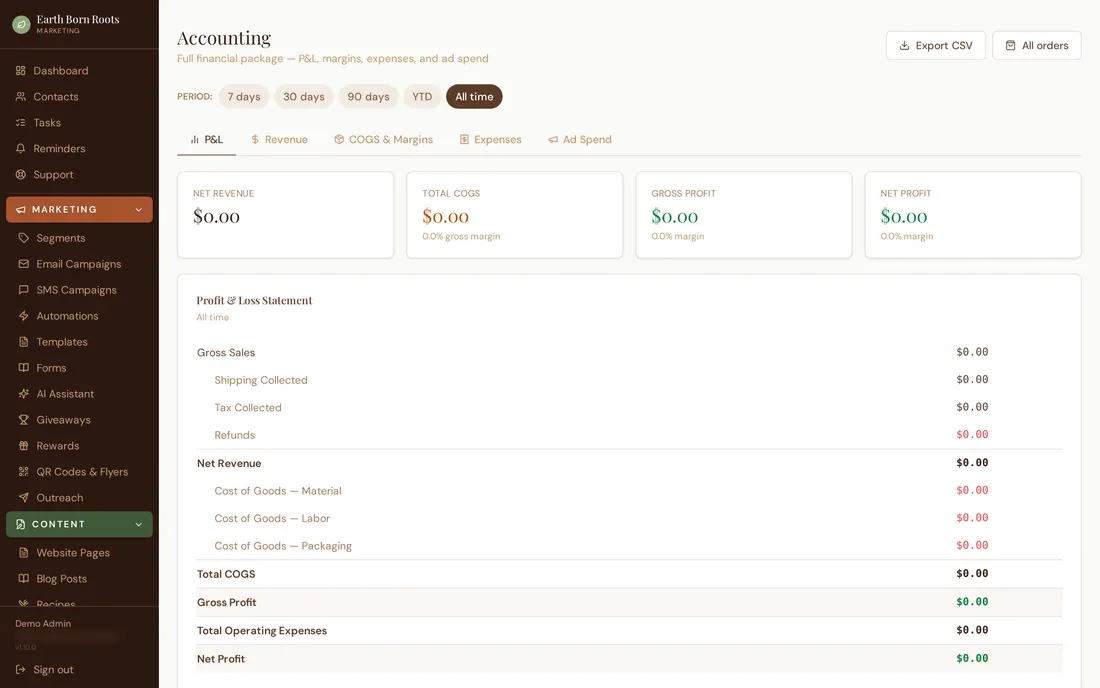The width and height of the screenshot is (1100, 688).
Task: Switch to the Revenue tab
Action: coord(279,140)
